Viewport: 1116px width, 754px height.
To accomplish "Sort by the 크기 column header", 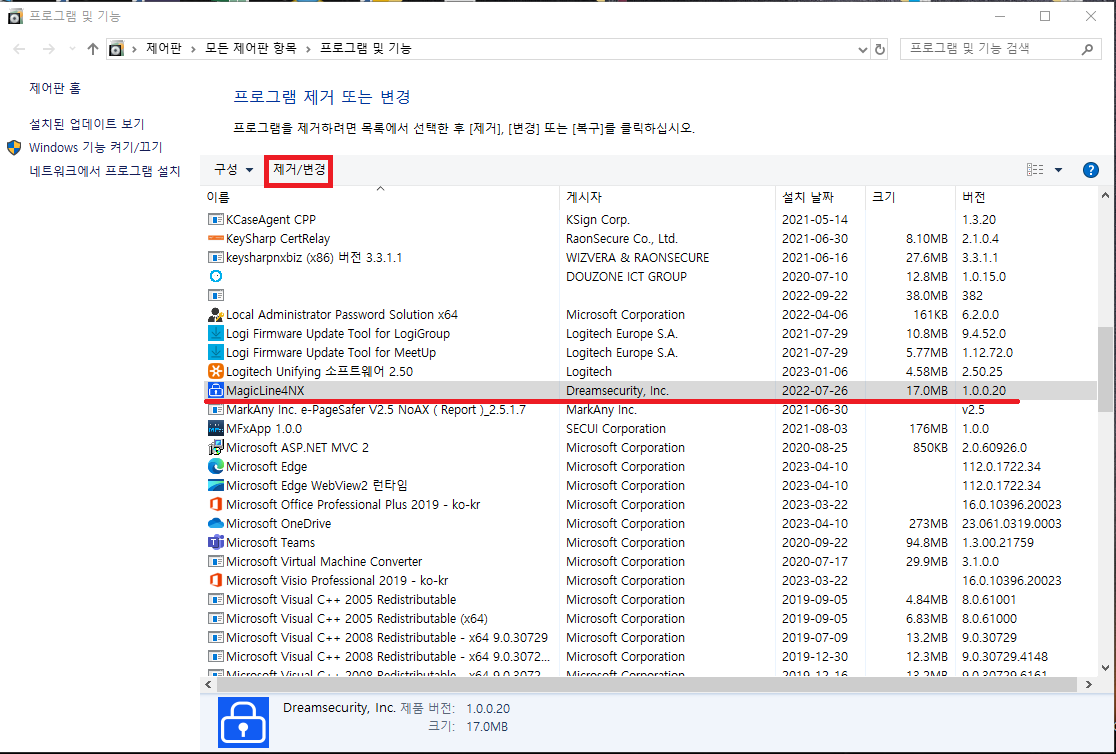I will tap(910, 197).
